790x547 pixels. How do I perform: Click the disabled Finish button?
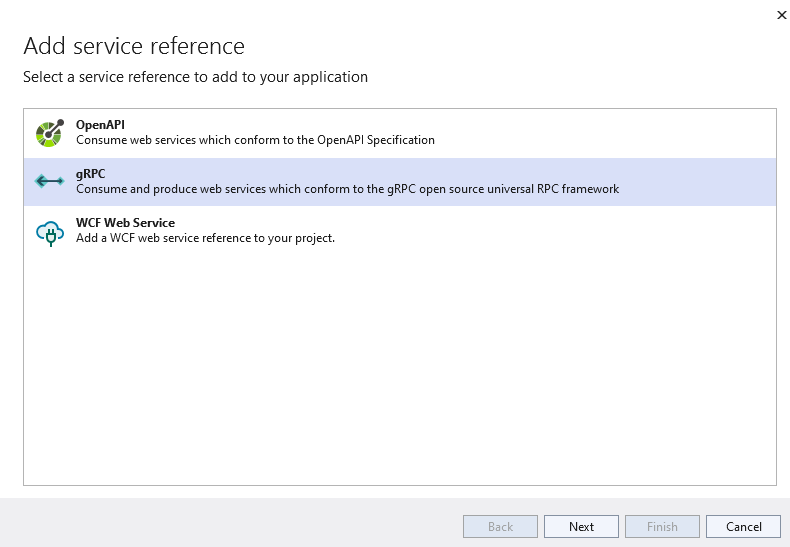pyautogui.click(x=663, y=526)
